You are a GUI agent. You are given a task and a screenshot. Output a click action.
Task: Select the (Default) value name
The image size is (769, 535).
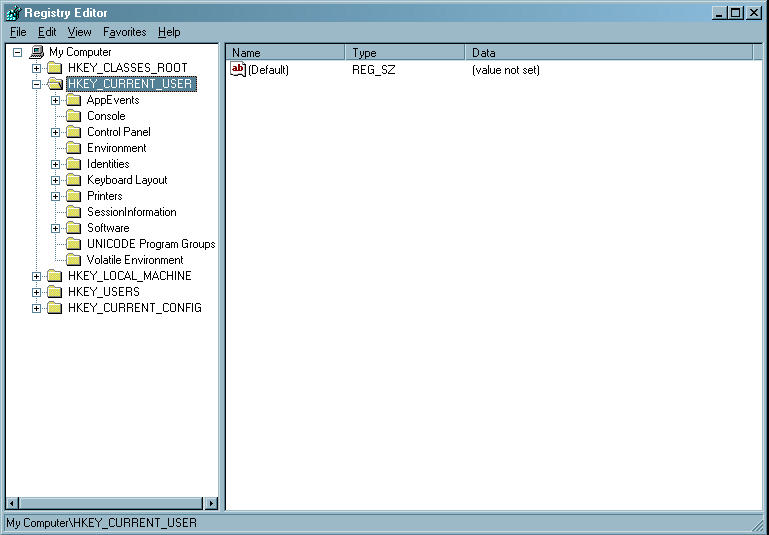[x=268, y=70]
